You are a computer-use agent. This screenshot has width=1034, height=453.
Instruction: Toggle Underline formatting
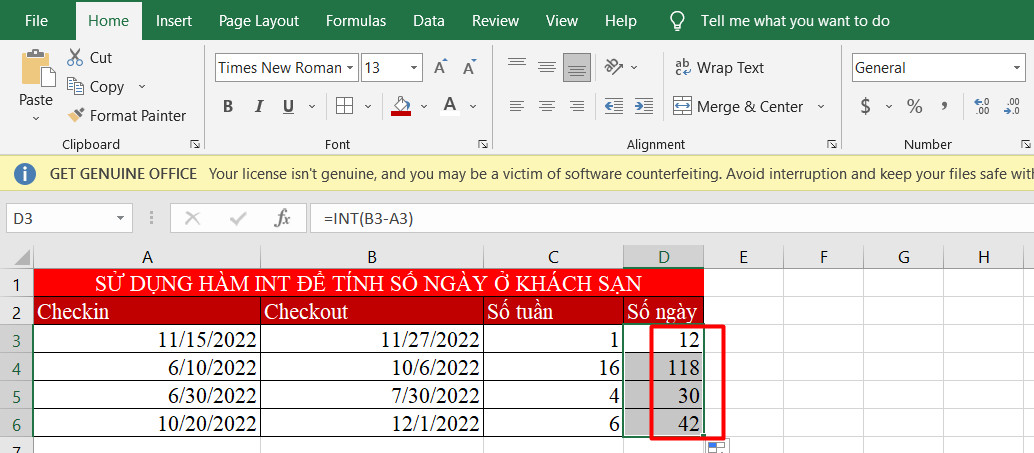pos(288,106)
